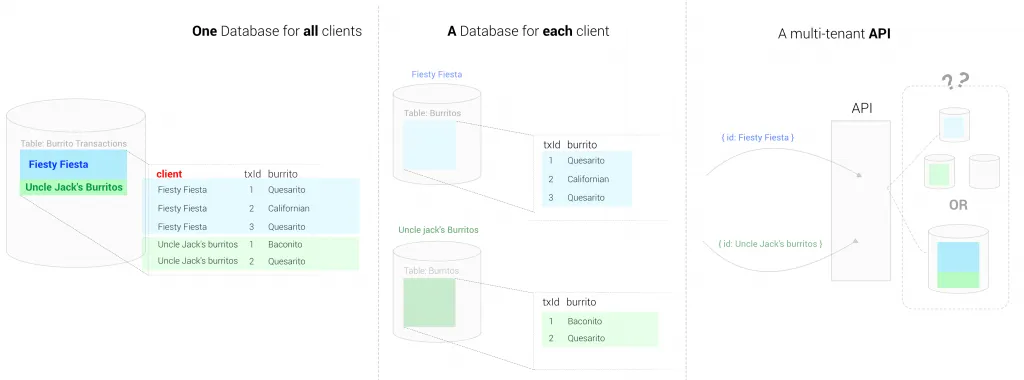Click "Baconito" in the shared client table
The image size is (1024, 380).
click(285, 244)
